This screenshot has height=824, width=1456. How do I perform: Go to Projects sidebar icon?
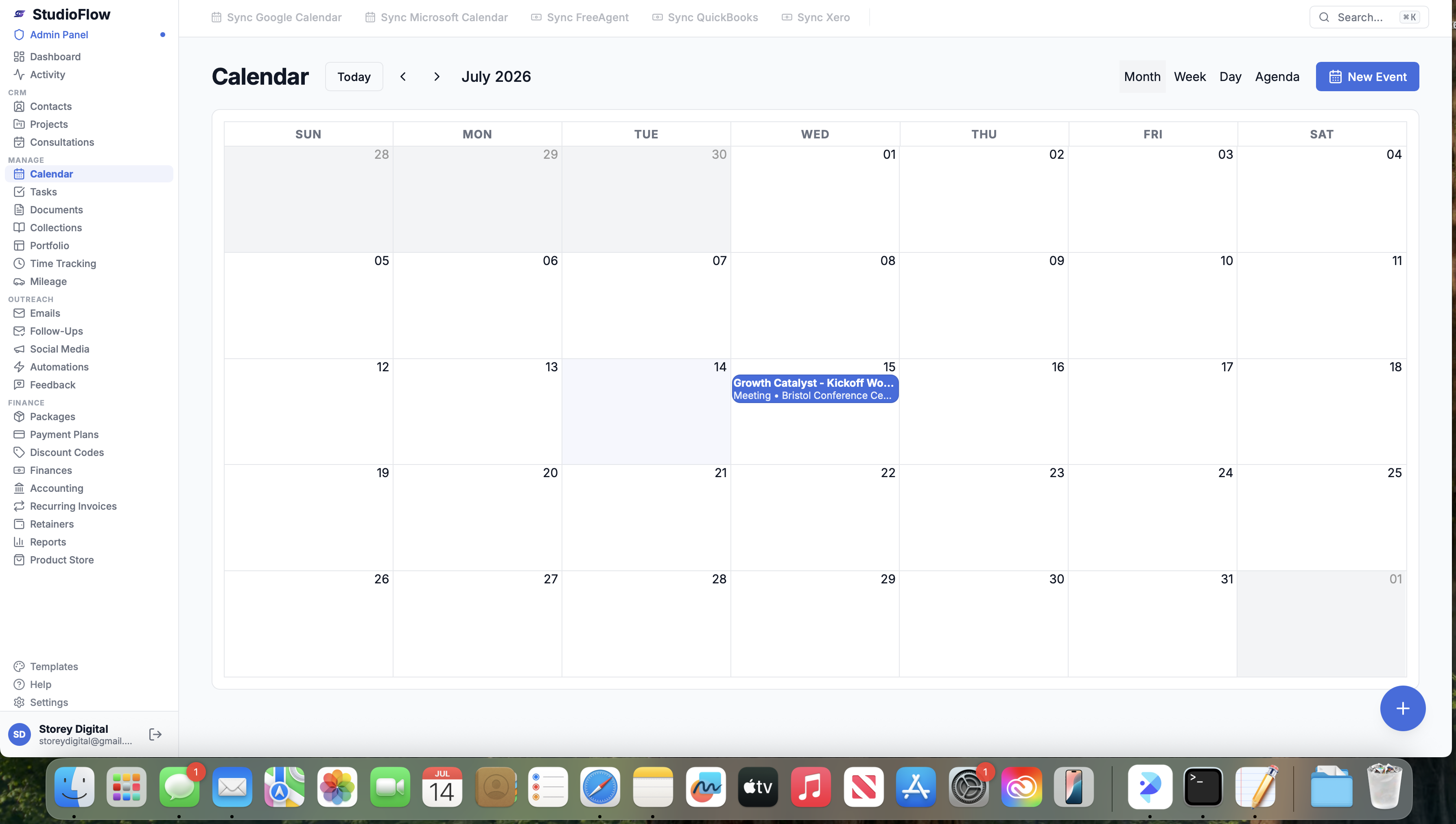pyautogui.click(x=19, y=125)
